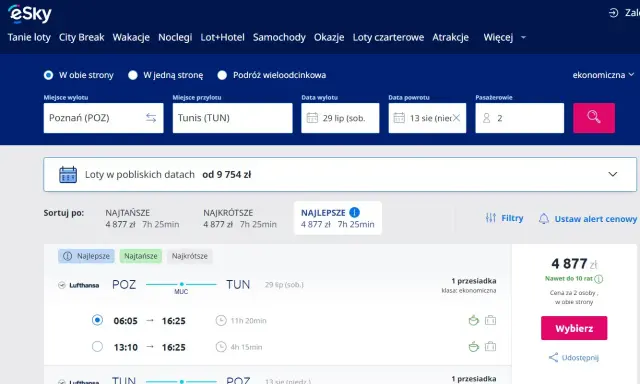Open Wakacje menu item

click(131, 38)
